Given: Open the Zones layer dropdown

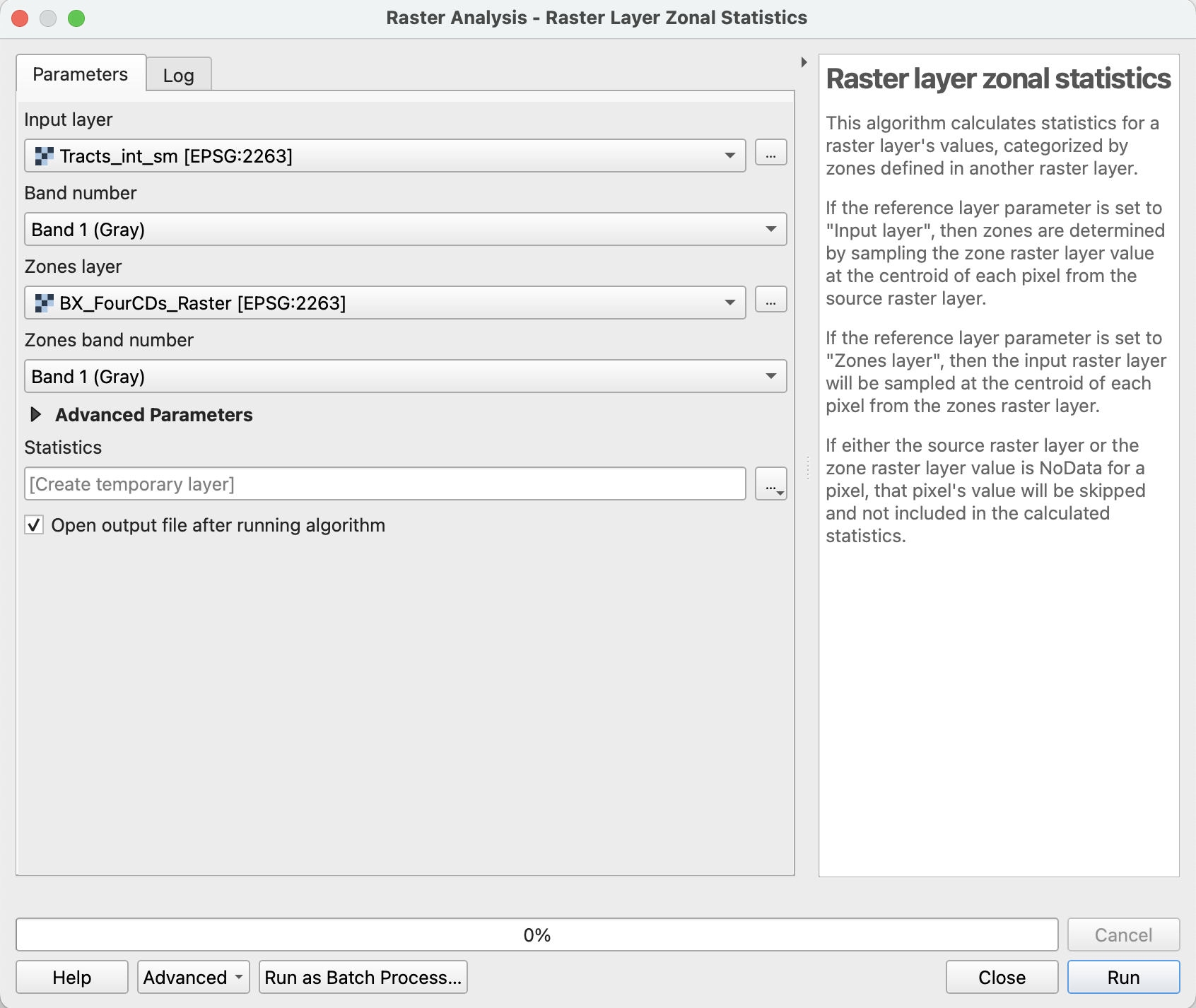Looking at the screenshot, I should click(x=385, y=303).
